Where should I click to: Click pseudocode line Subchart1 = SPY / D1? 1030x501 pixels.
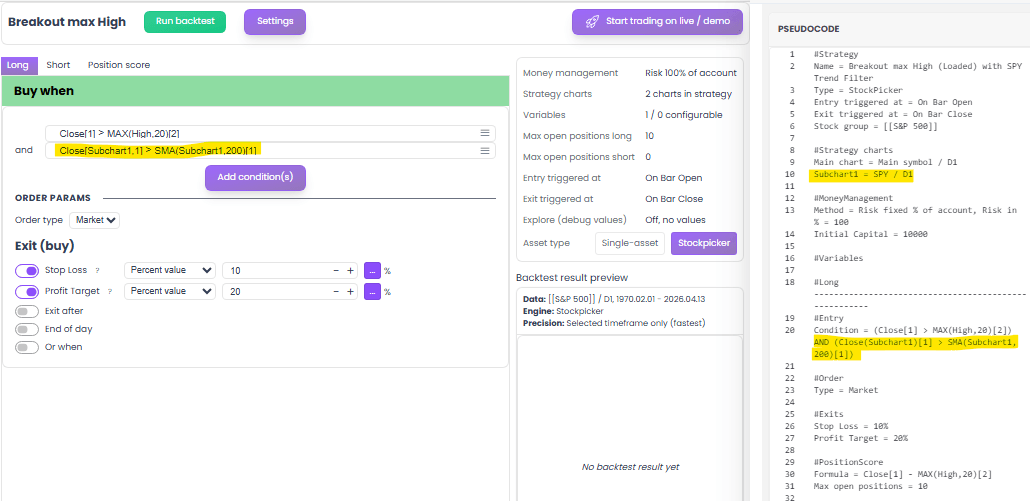coord(863,175)
